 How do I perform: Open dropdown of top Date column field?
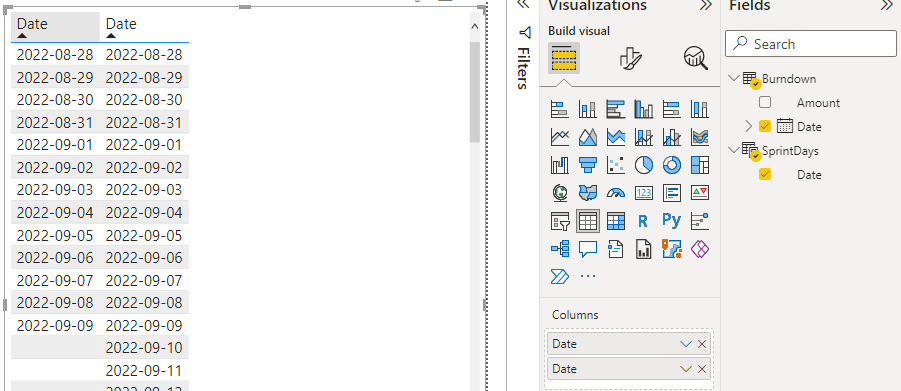(686, 344)
